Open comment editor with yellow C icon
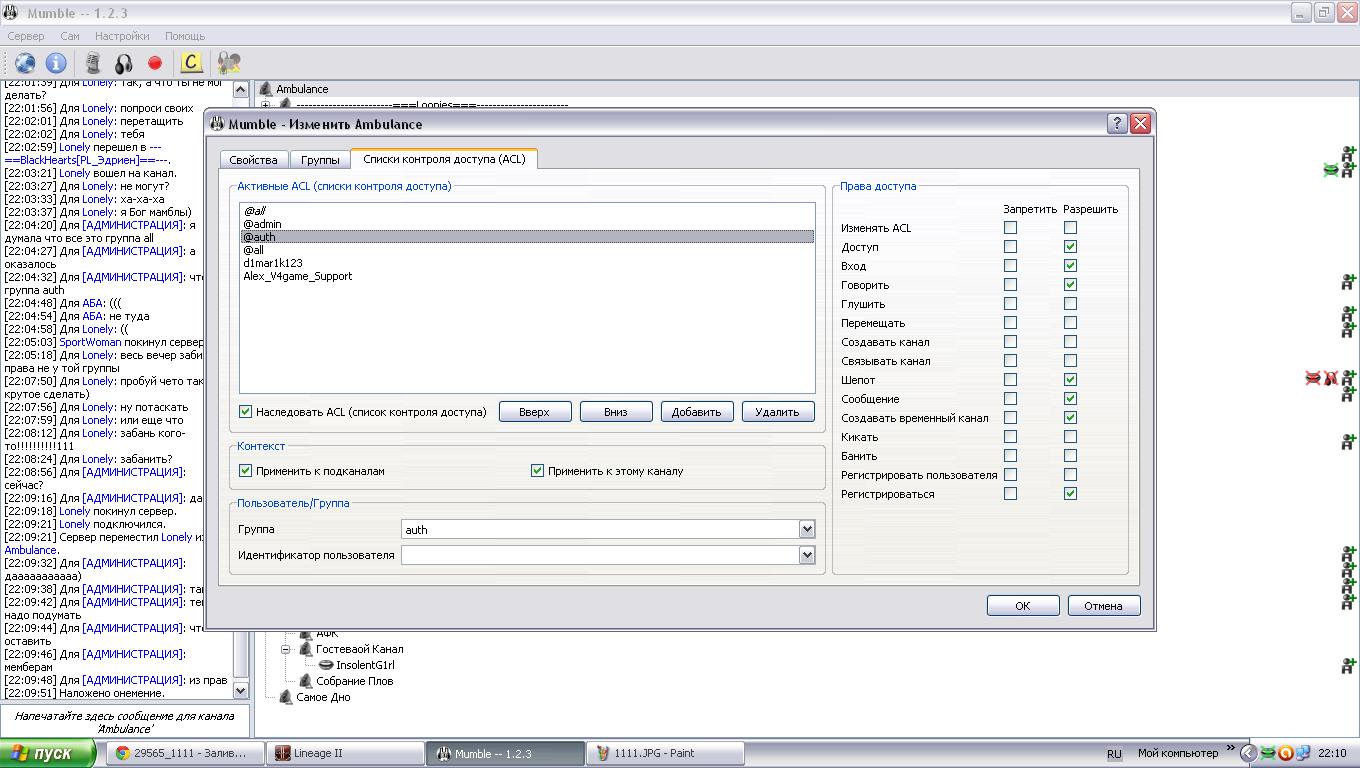This screenshot has height=768, width=1360. pos(191,63)
